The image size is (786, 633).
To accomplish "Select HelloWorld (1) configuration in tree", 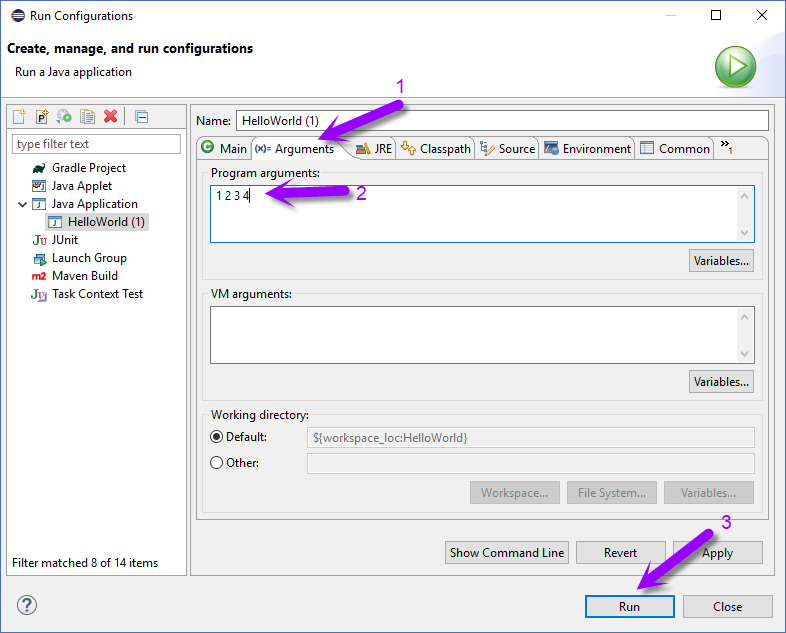I will coord(98,222).
